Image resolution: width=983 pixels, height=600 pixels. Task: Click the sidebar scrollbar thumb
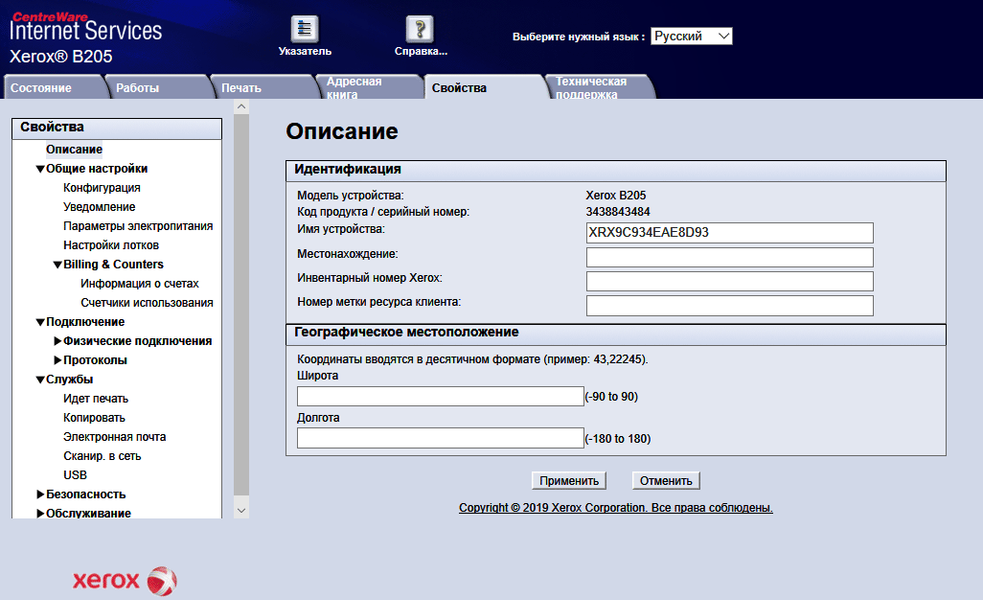[241, 305]
